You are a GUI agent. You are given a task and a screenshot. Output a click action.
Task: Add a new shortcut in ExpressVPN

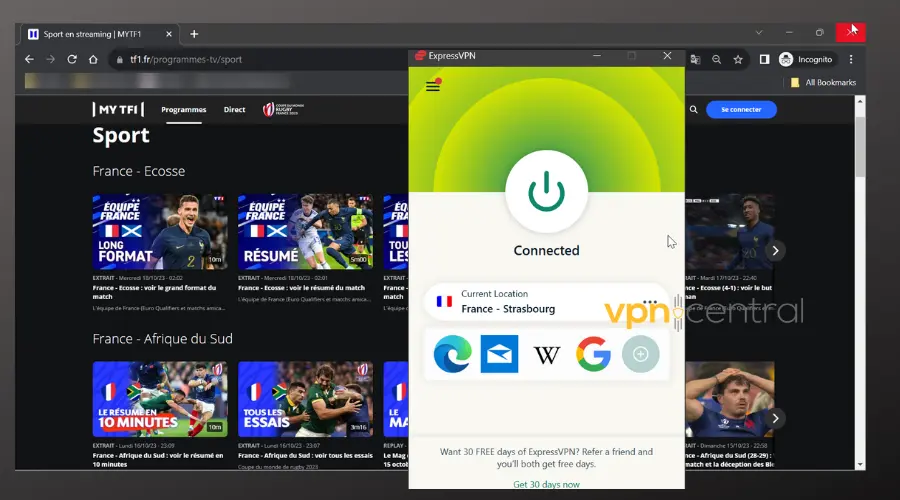pos(641,354)
